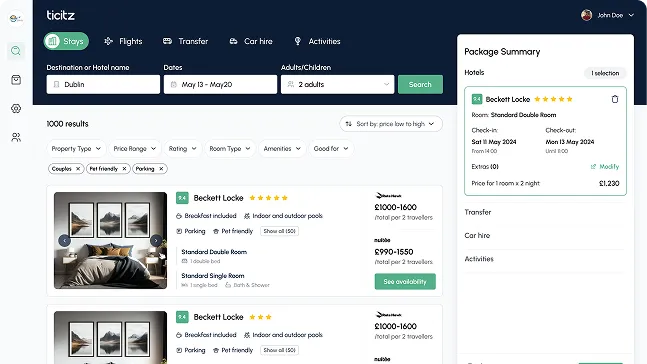Click the first hotel bedroom photo
Screen dimensions: 647x364
(x=111, y=241)
